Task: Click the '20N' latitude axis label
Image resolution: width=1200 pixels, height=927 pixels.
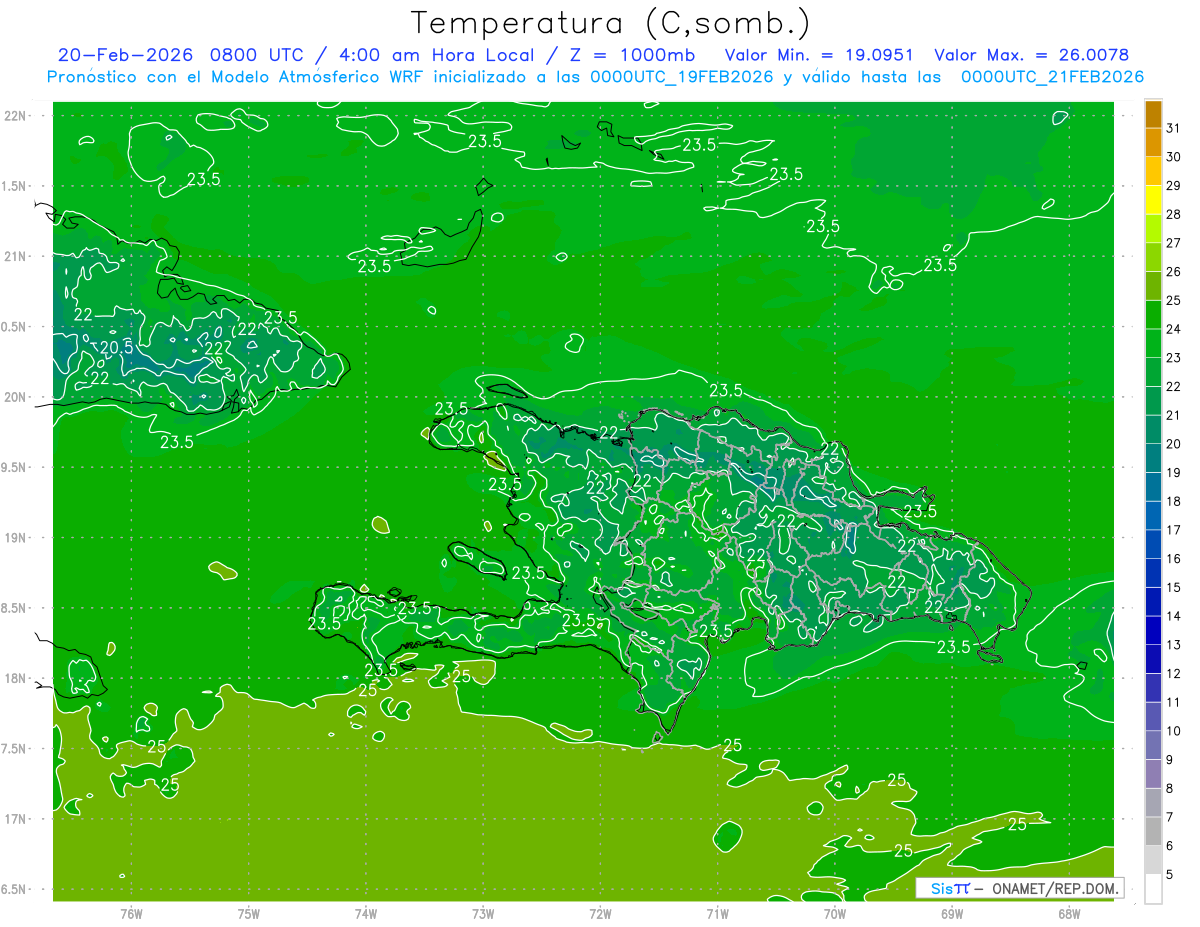Action: (16, 397)
